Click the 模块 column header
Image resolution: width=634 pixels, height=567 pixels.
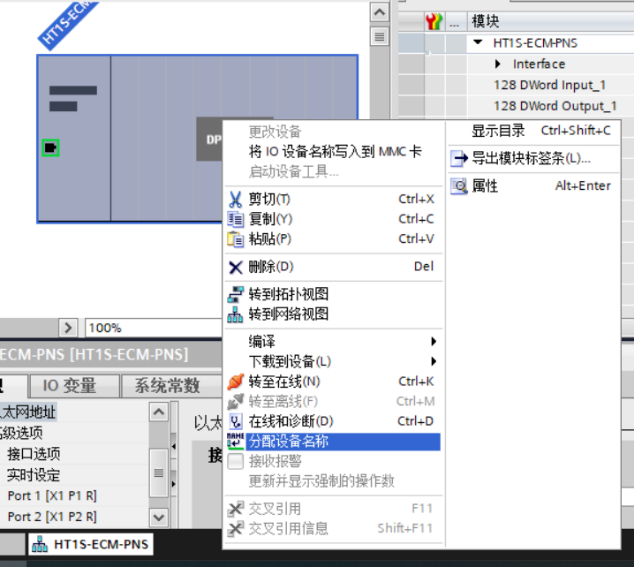click(x=551, y=21)
